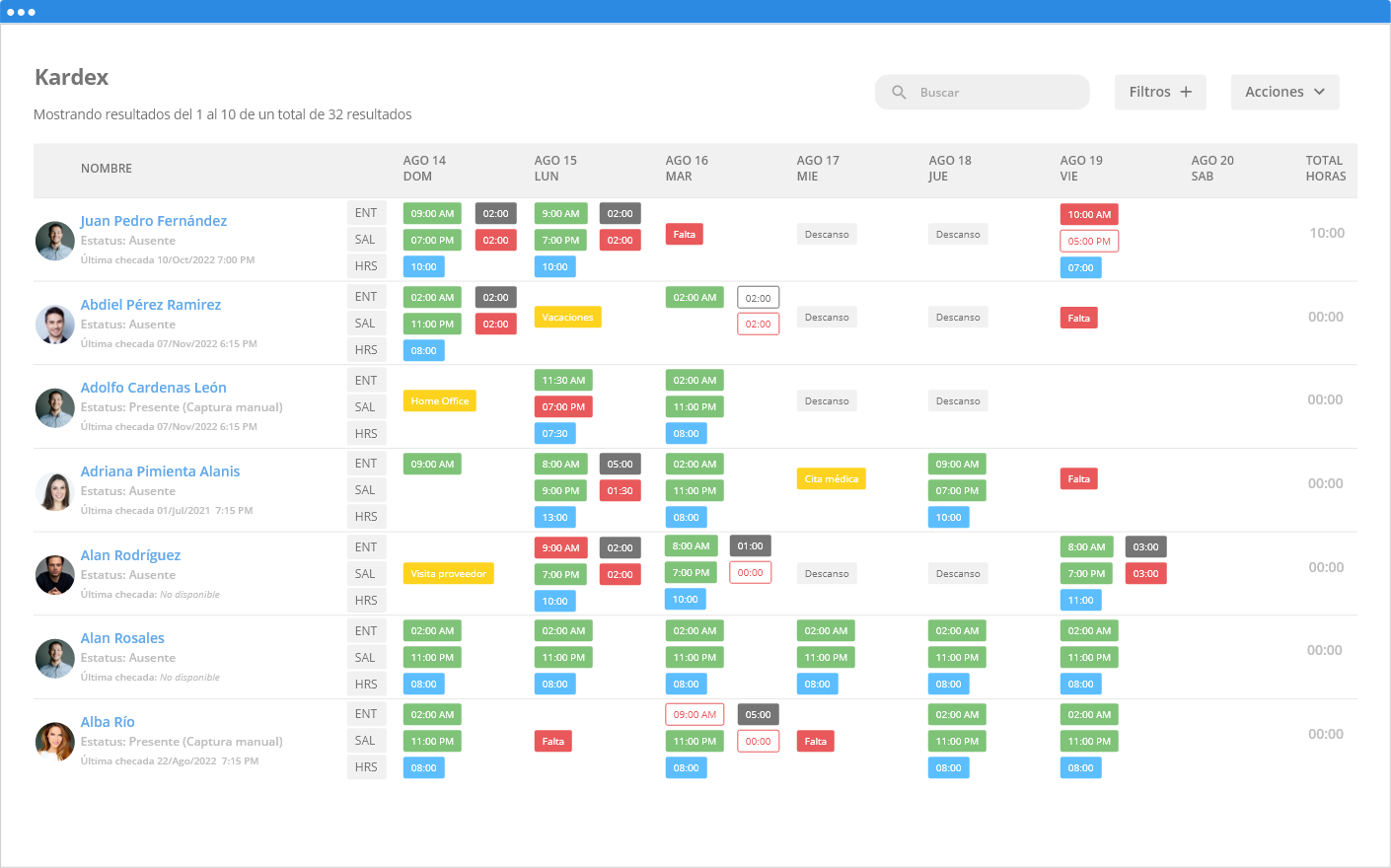
Task: Open Juan Pedro Fernández profile link
Action: click(x=154, y=221)
